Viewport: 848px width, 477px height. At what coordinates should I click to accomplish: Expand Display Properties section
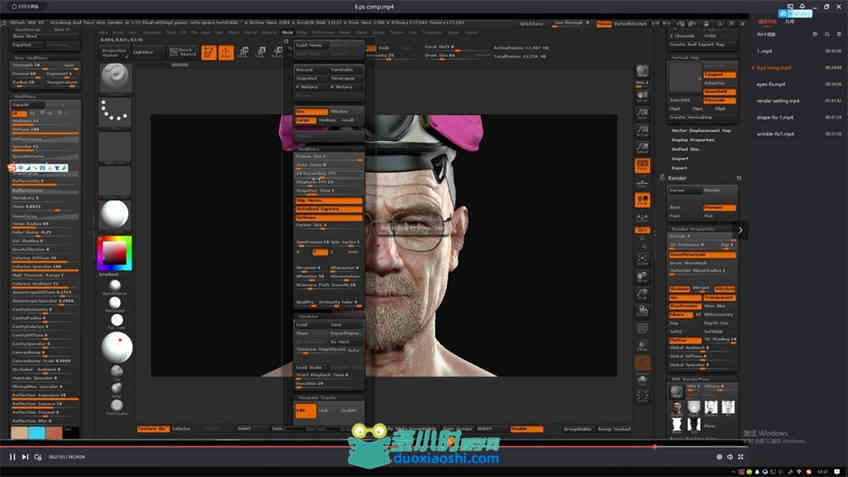pos(693,140)
